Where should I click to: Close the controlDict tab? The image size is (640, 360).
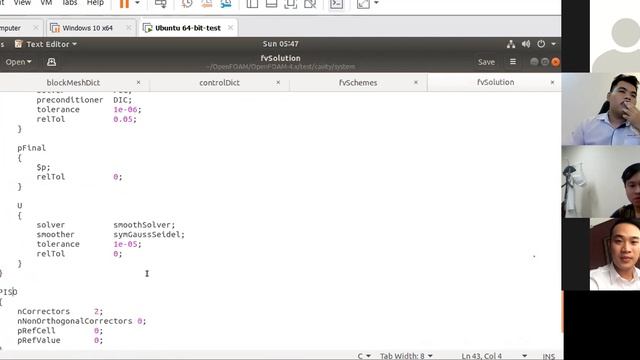[278, 82]
